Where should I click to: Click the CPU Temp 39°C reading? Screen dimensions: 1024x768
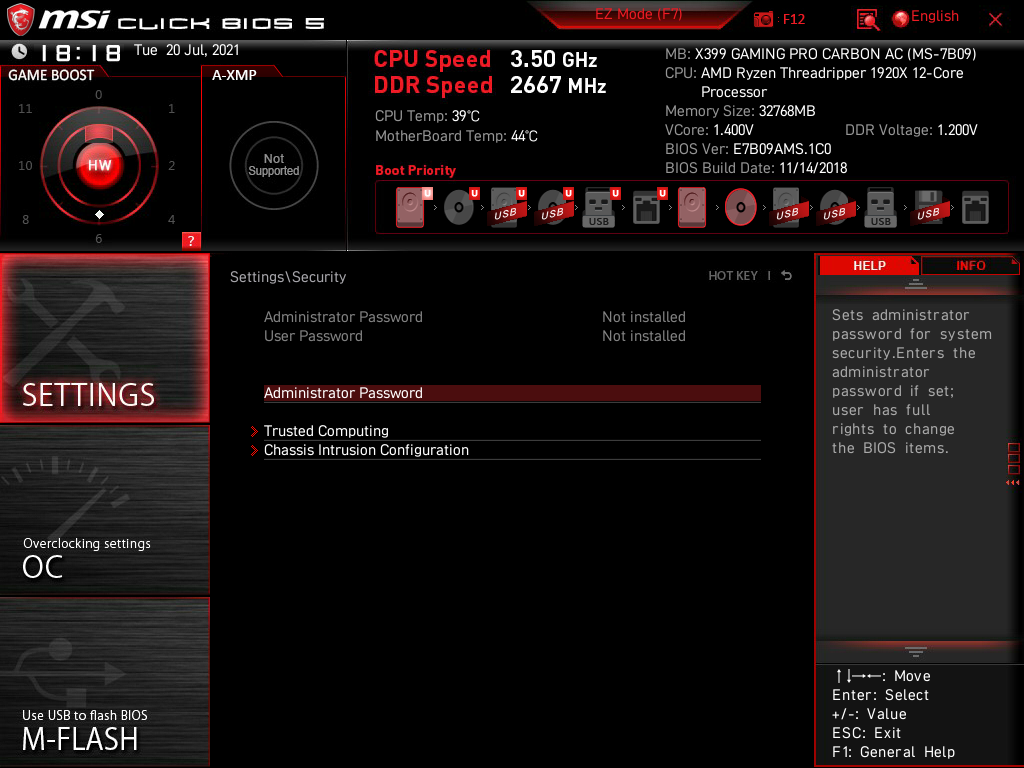click(x=427, y=116)
